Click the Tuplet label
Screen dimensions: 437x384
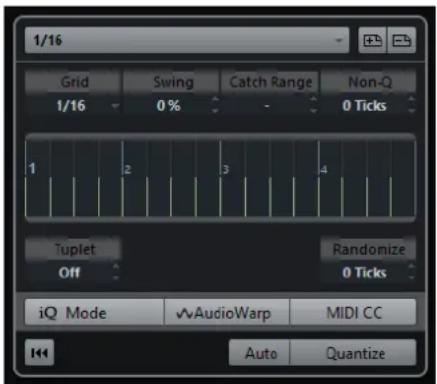click(75, 249)
